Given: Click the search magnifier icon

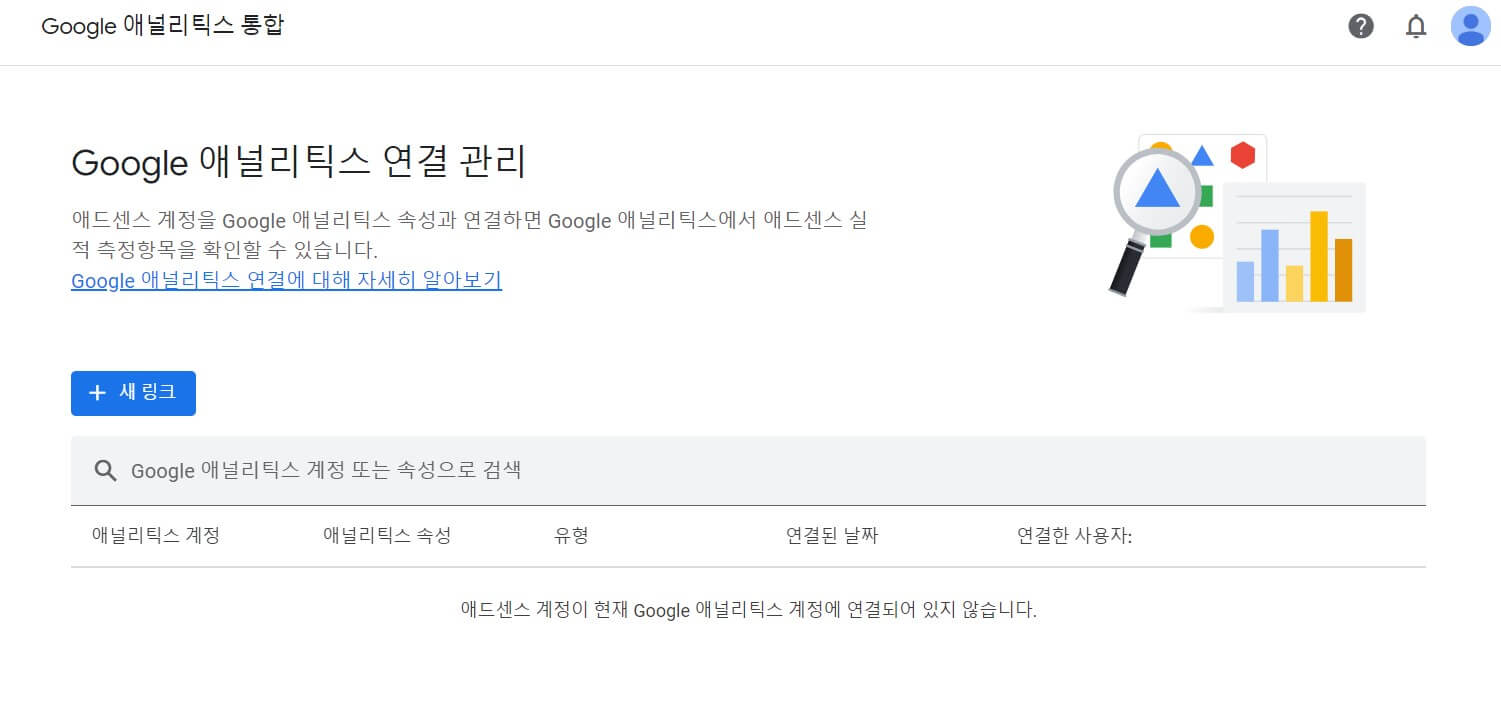Looking at the screenshot, I should (x=105, y=470).
